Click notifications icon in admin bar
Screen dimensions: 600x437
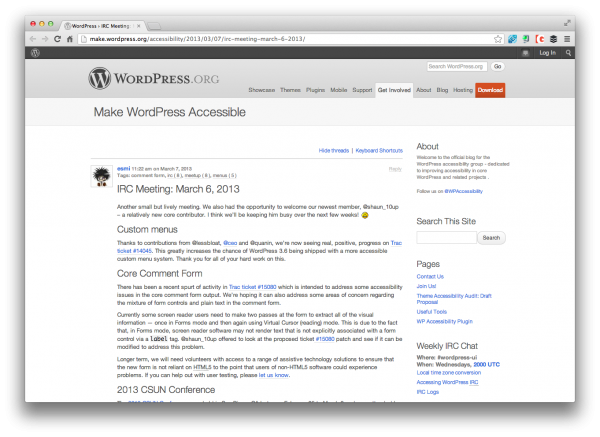point(525,53)
